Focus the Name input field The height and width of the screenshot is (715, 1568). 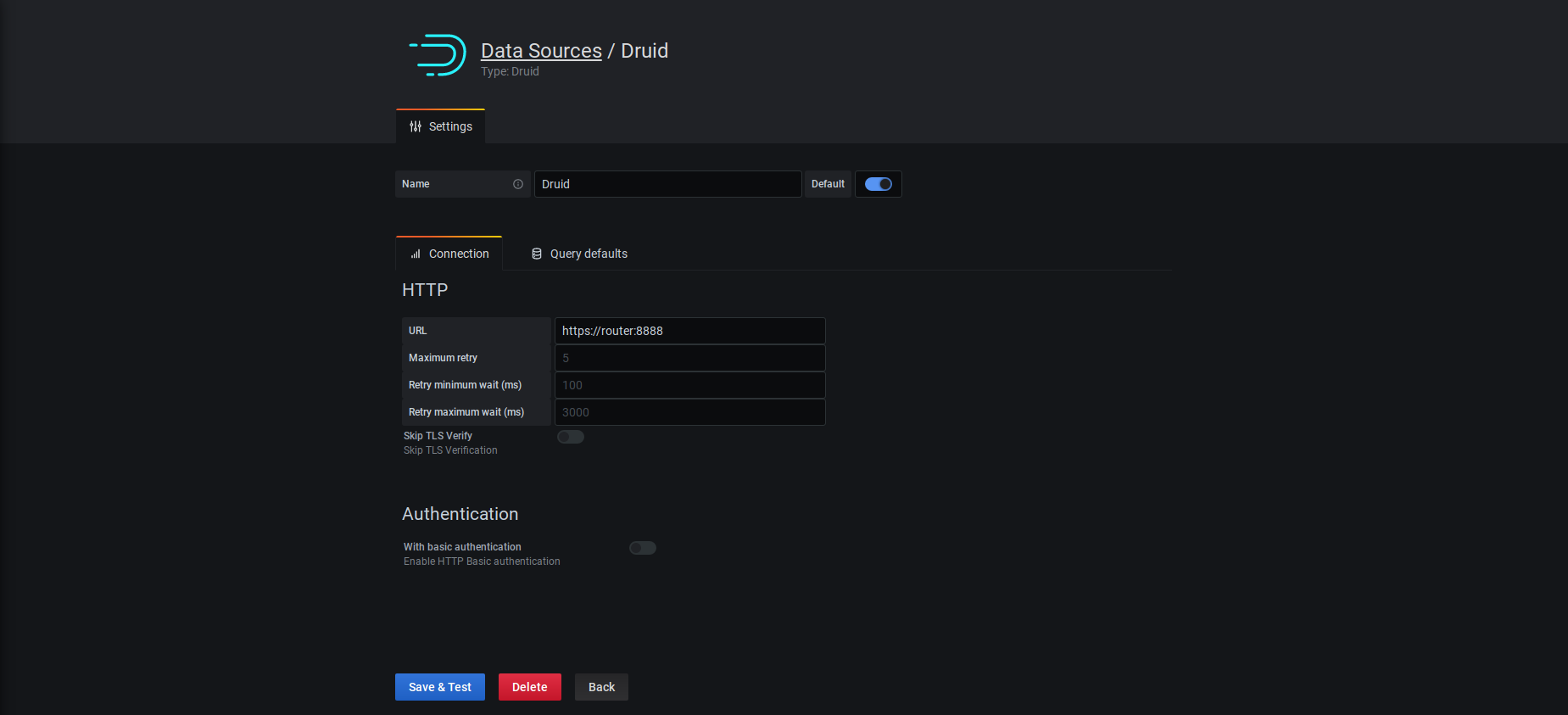click(668, 184)
